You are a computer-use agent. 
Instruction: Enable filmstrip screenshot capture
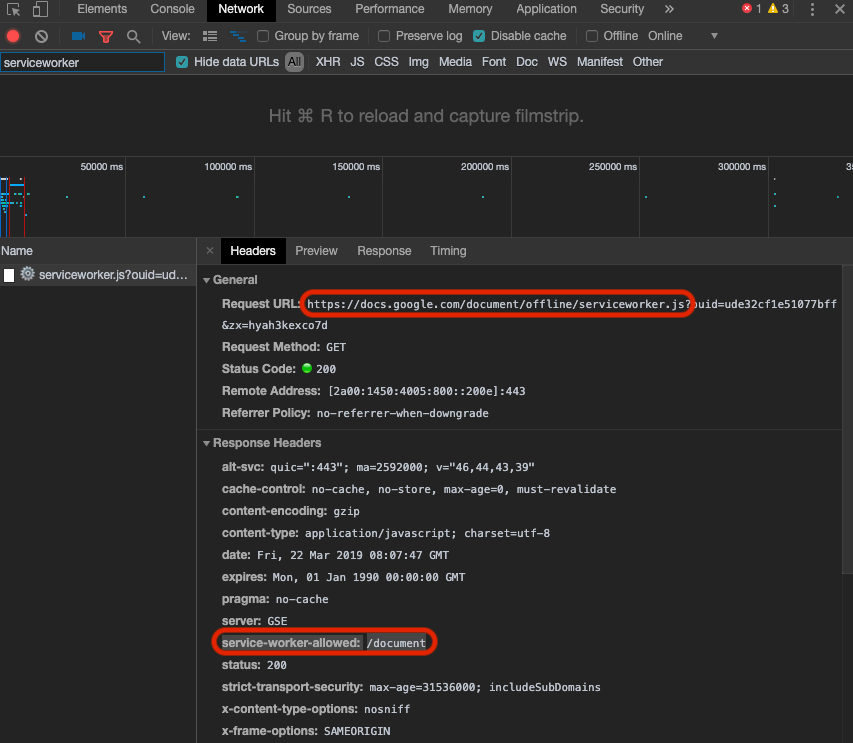(x=77, y=35)
